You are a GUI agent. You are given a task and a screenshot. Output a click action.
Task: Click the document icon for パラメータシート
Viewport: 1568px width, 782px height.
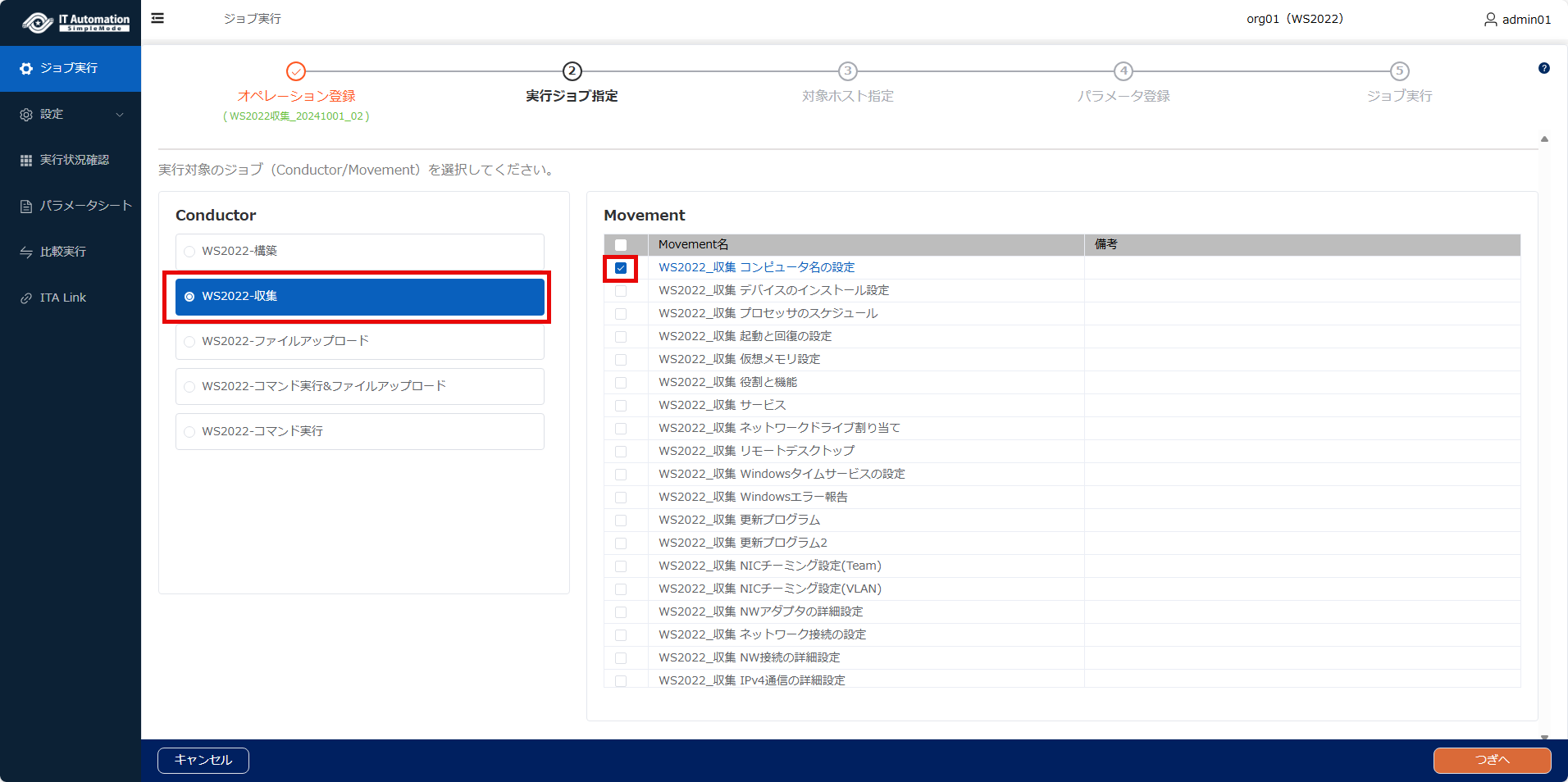(x=26, y=207)
